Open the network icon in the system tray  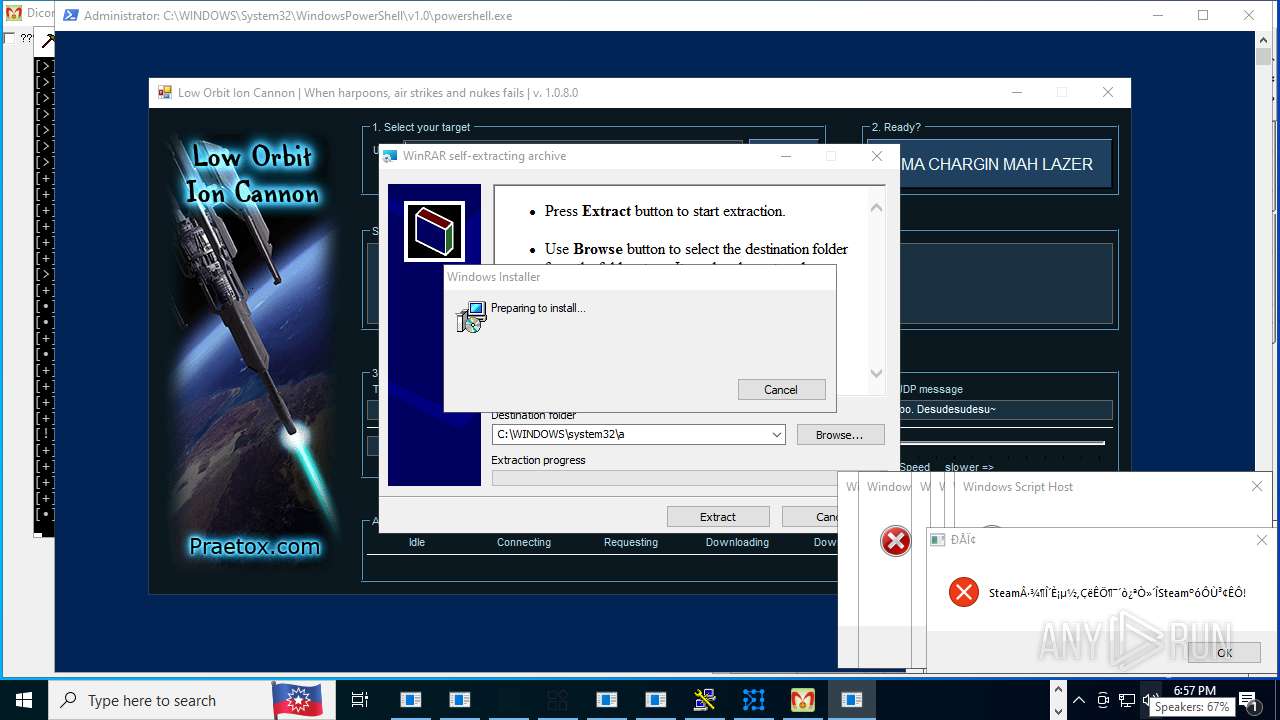[1127, 700]
